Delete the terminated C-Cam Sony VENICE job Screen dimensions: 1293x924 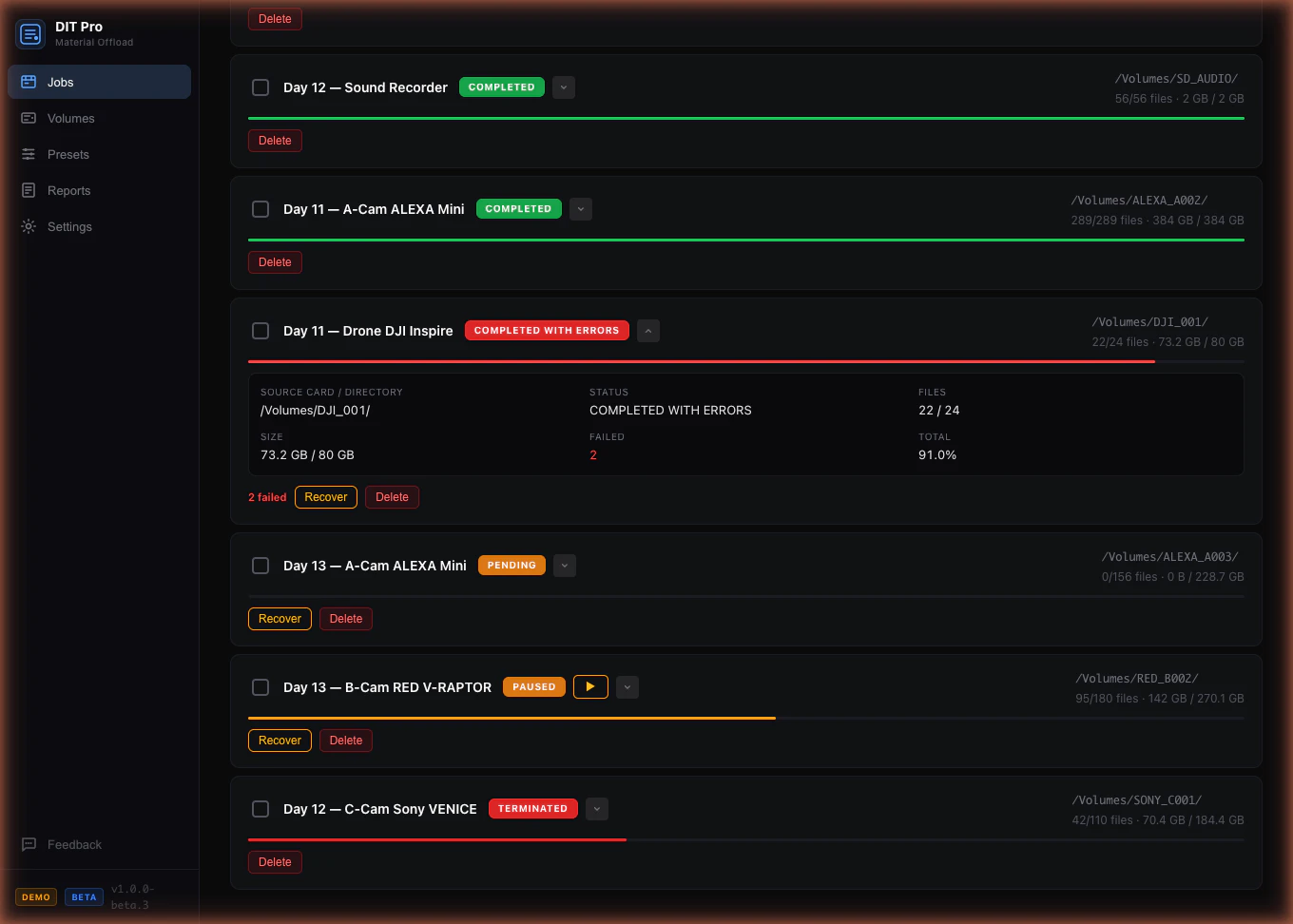[275, 862]
